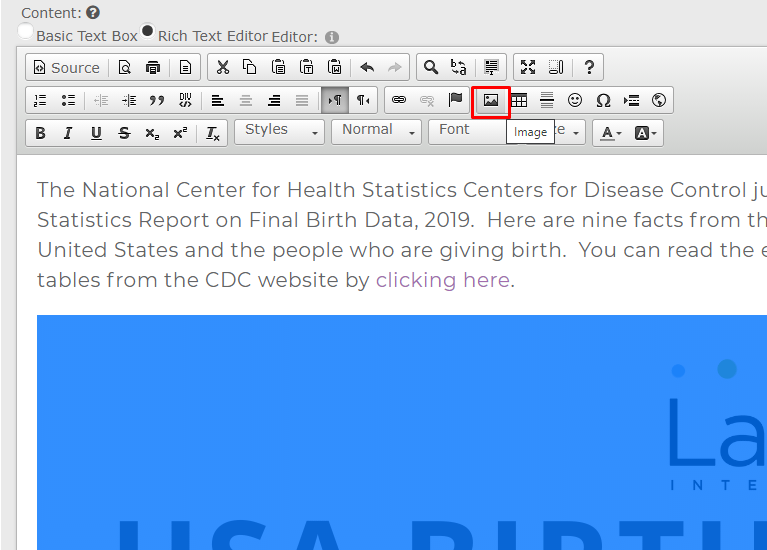Viewport: 767px width, 550px height.
Task: Toggle Italic formatting
Action: coord(68,133)
